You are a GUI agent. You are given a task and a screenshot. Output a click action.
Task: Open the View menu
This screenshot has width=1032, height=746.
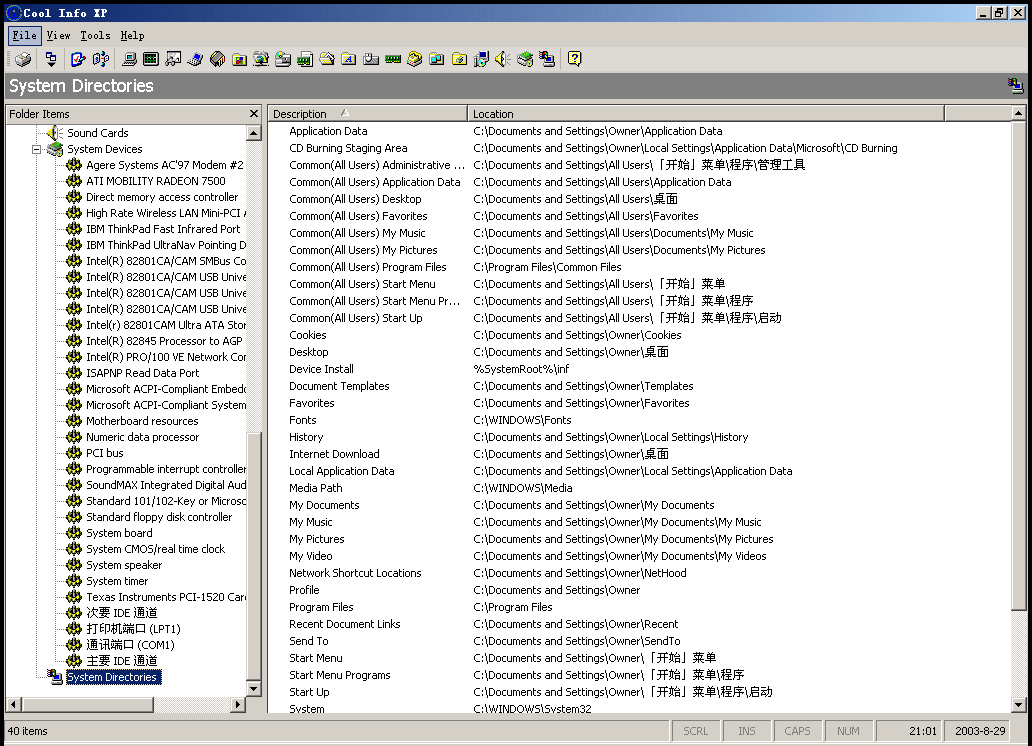click(x=59, y=36)
